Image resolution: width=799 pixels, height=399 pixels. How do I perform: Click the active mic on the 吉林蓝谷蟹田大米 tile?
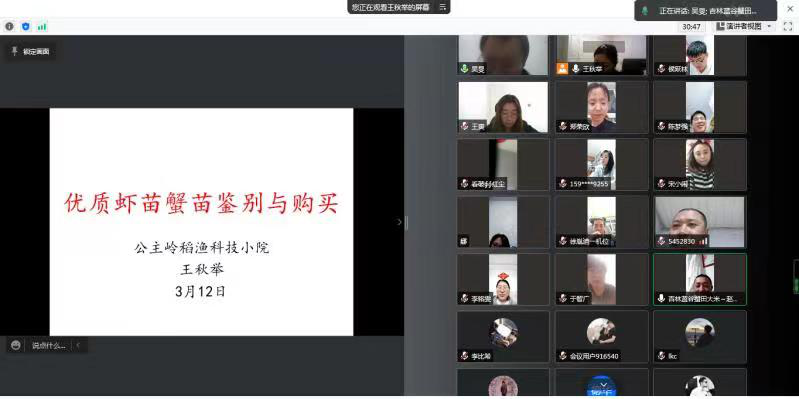[661, 299]
